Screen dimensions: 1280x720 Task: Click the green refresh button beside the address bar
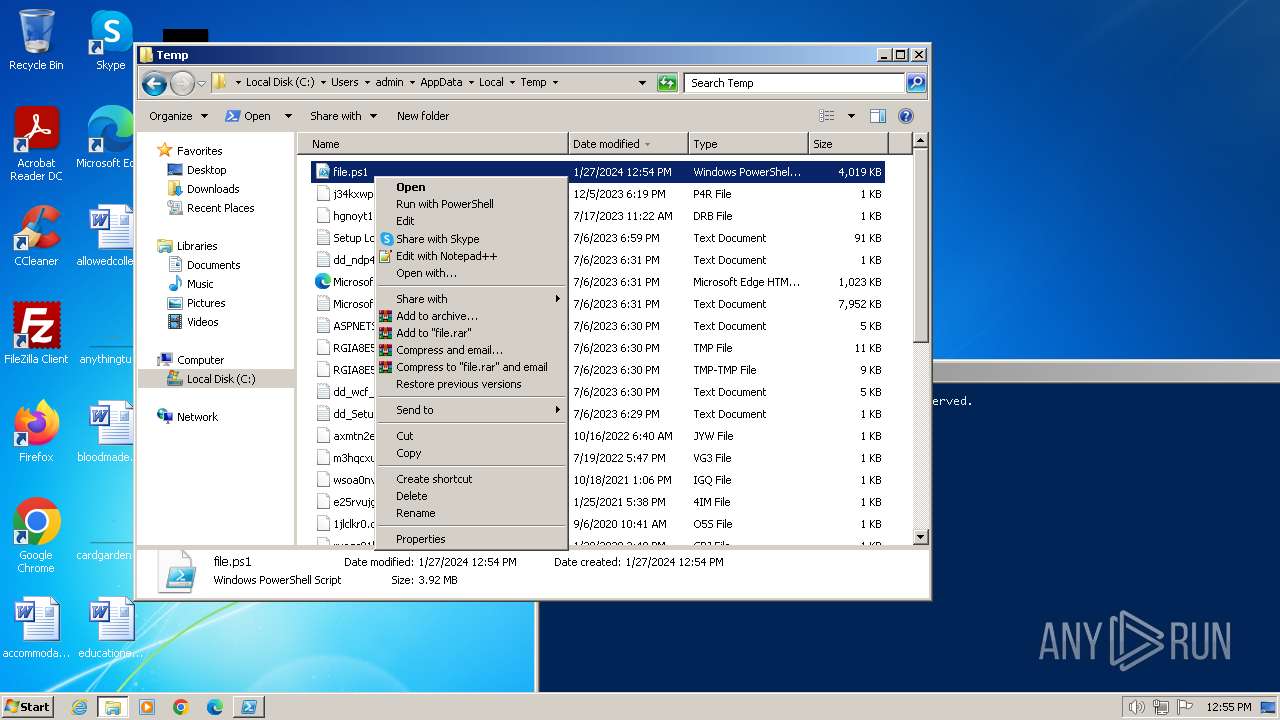point(667,83)
